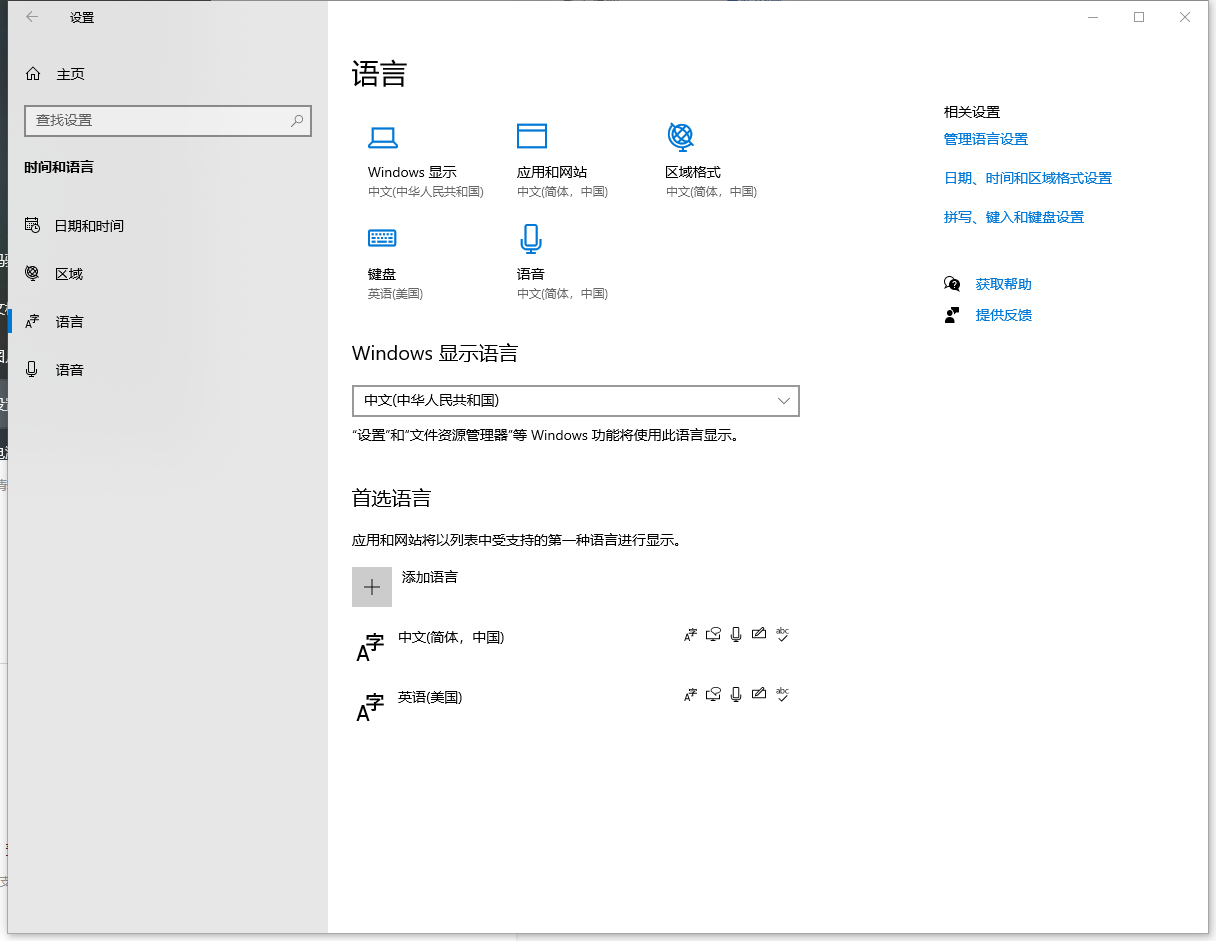Click the 提供反馈 person icon

pyautogui.click(x=952, y=315)
